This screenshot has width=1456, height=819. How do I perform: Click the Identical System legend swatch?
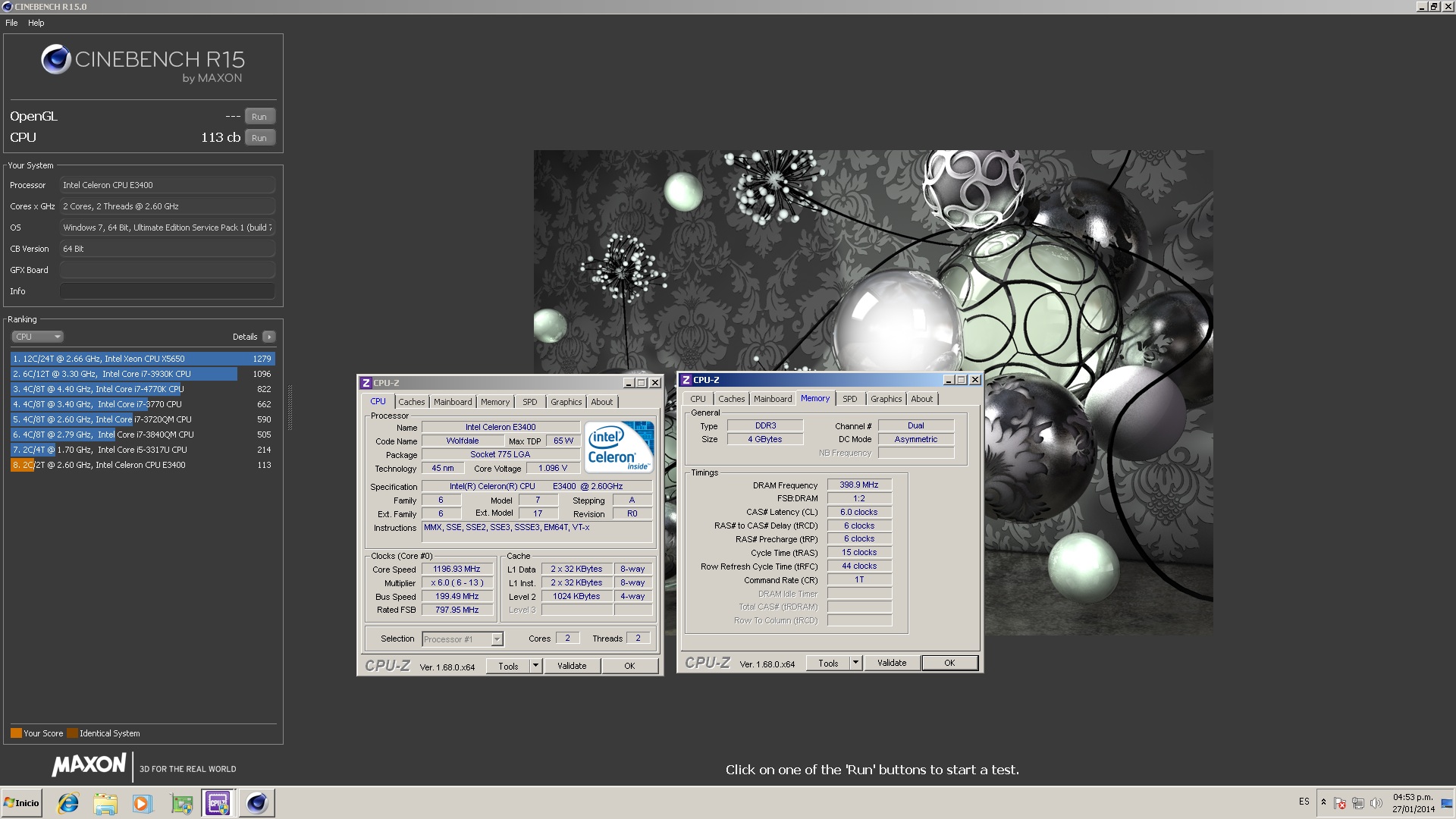pyautogui.click(x=72, y=733)
